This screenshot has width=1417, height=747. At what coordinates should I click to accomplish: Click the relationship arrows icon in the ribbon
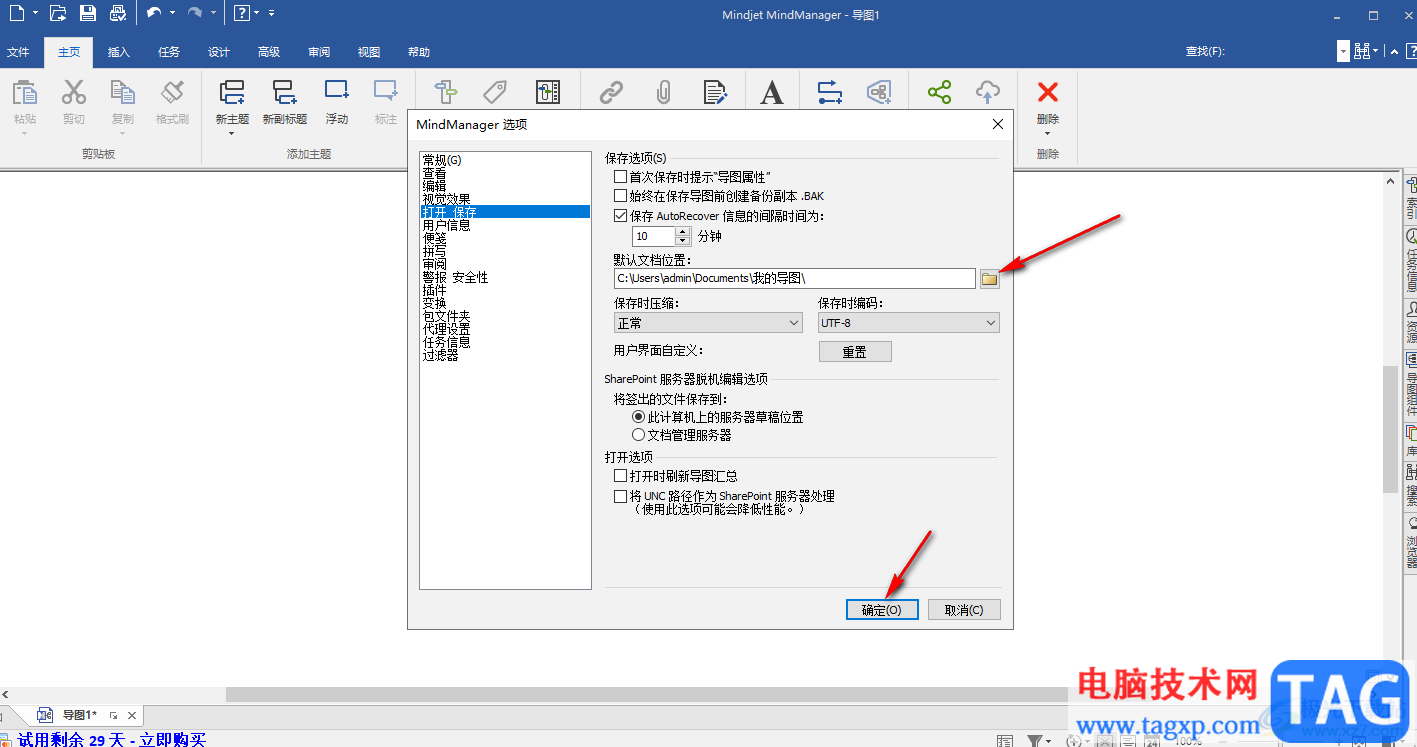[830, 93]
